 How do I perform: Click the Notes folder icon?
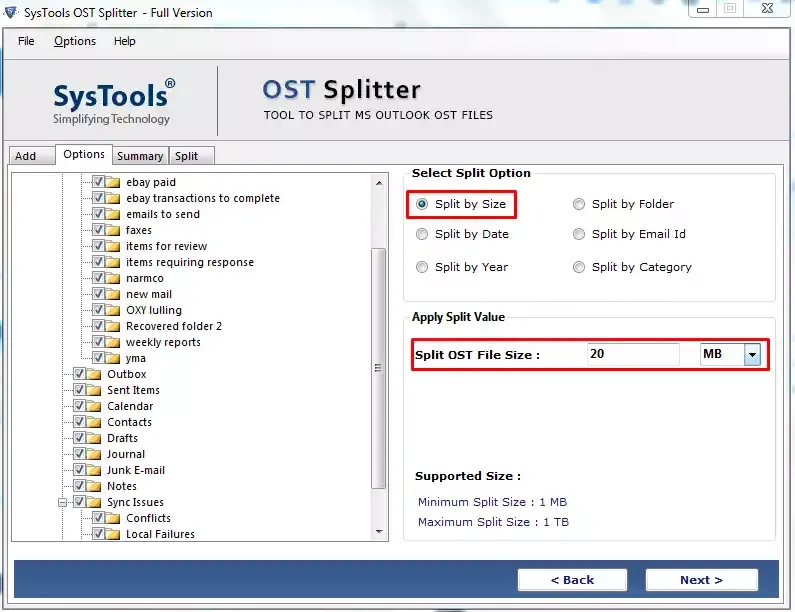pos(94,486)
